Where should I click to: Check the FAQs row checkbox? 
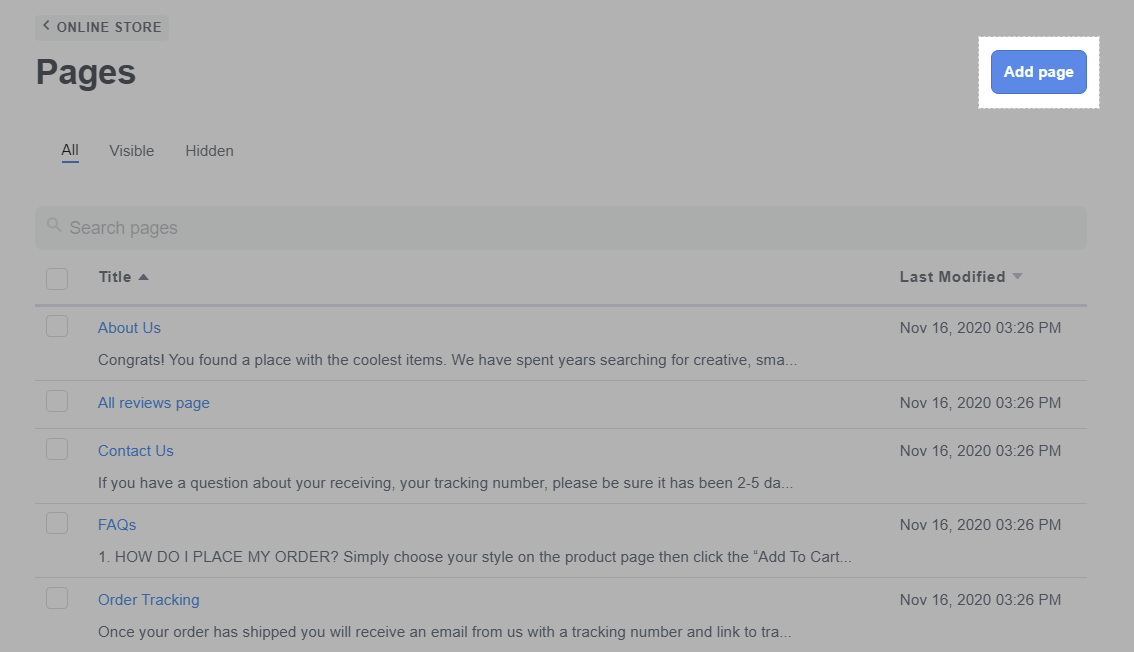coord(57,523)
